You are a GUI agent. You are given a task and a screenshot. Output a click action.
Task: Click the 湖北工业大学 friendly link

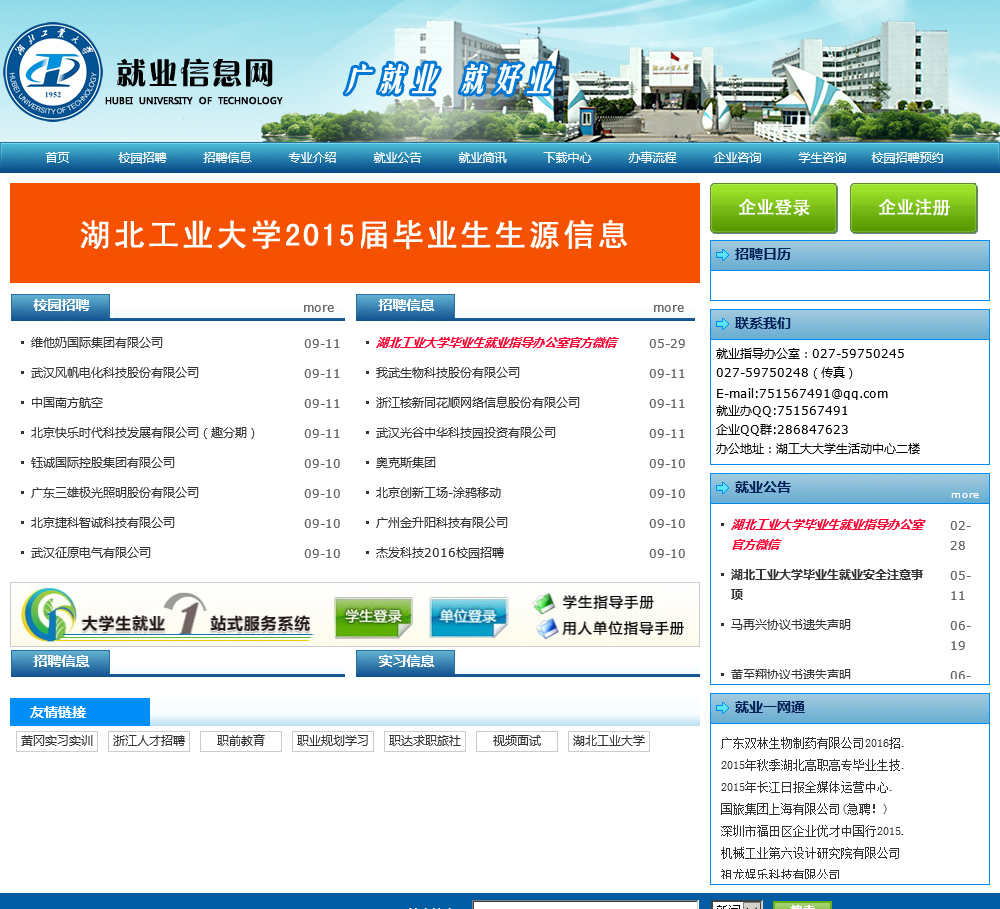point(608,741)
